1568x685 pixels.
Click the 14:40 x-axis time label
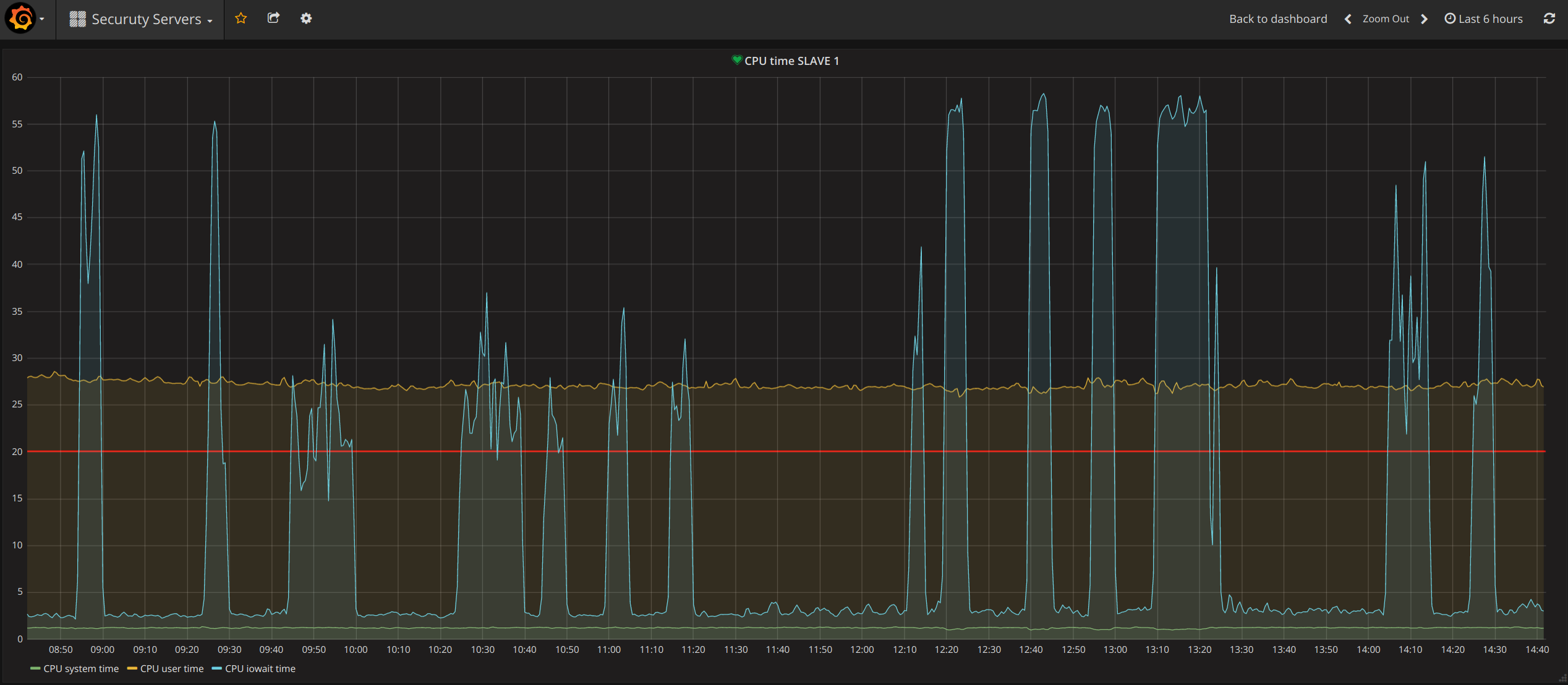(1537, 650)
